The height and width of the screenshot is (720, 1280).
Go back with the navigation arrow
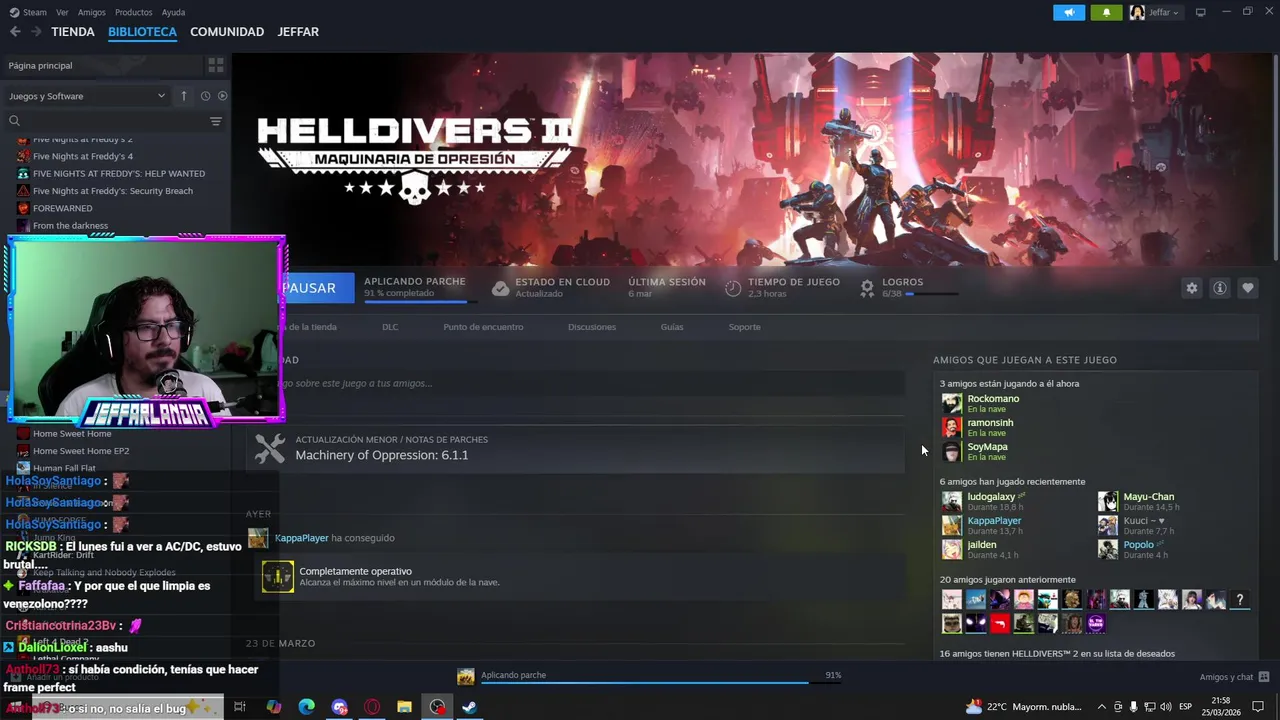click(15, 32)
